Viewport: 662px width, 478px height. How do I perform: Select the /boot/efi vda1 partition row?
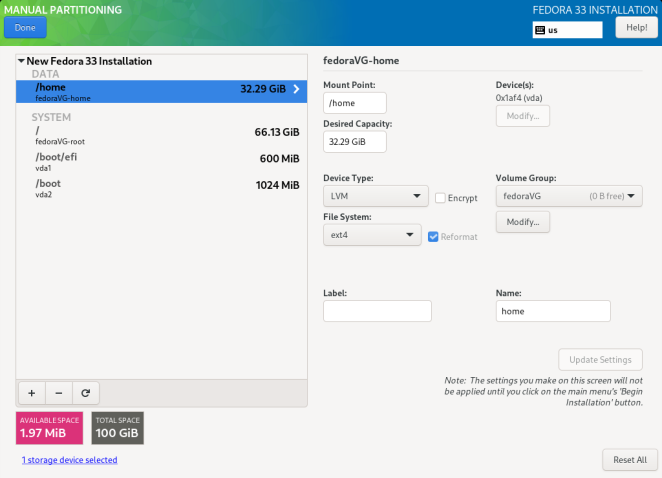162,162
